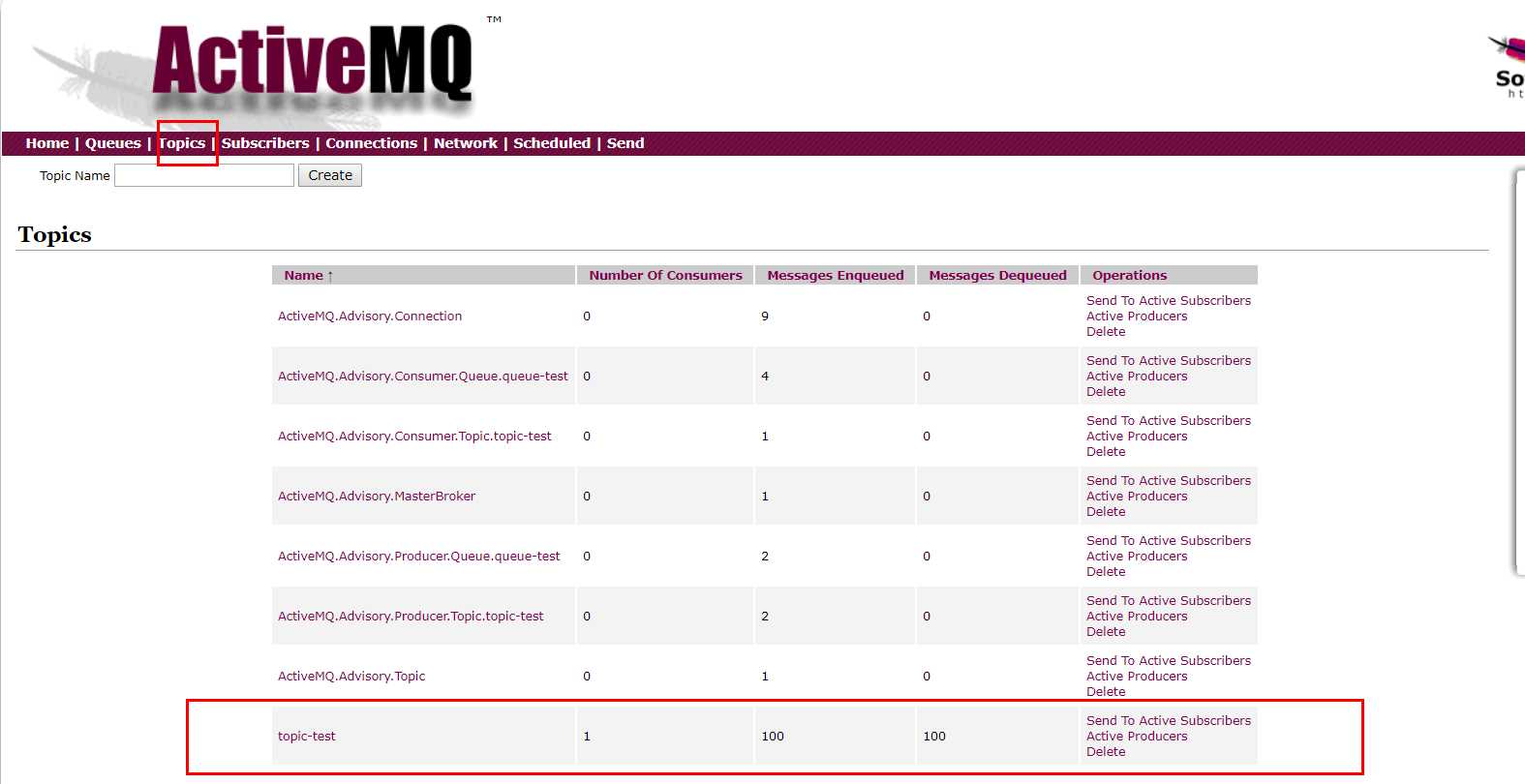1525x784 pixels.
Task: Click enqueued count 4 for Consumer.Queue.queue-test
Action: pyautogui.click(x=765, y=377)
